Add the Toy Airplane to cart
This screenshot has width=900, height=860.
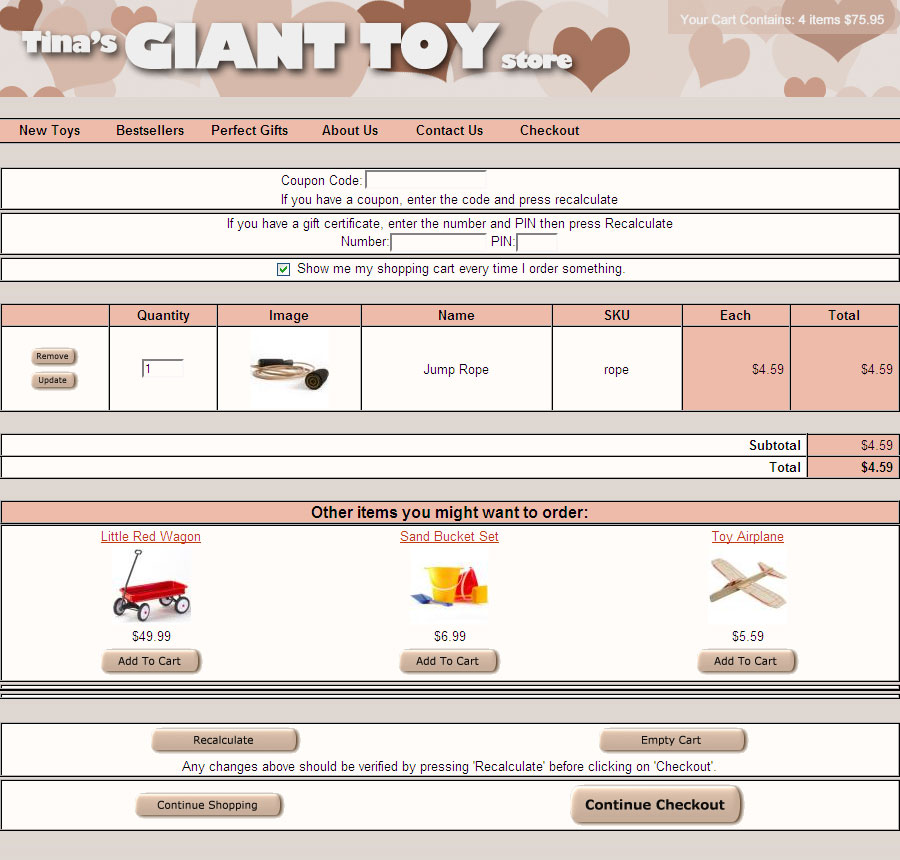pos(746,661)
